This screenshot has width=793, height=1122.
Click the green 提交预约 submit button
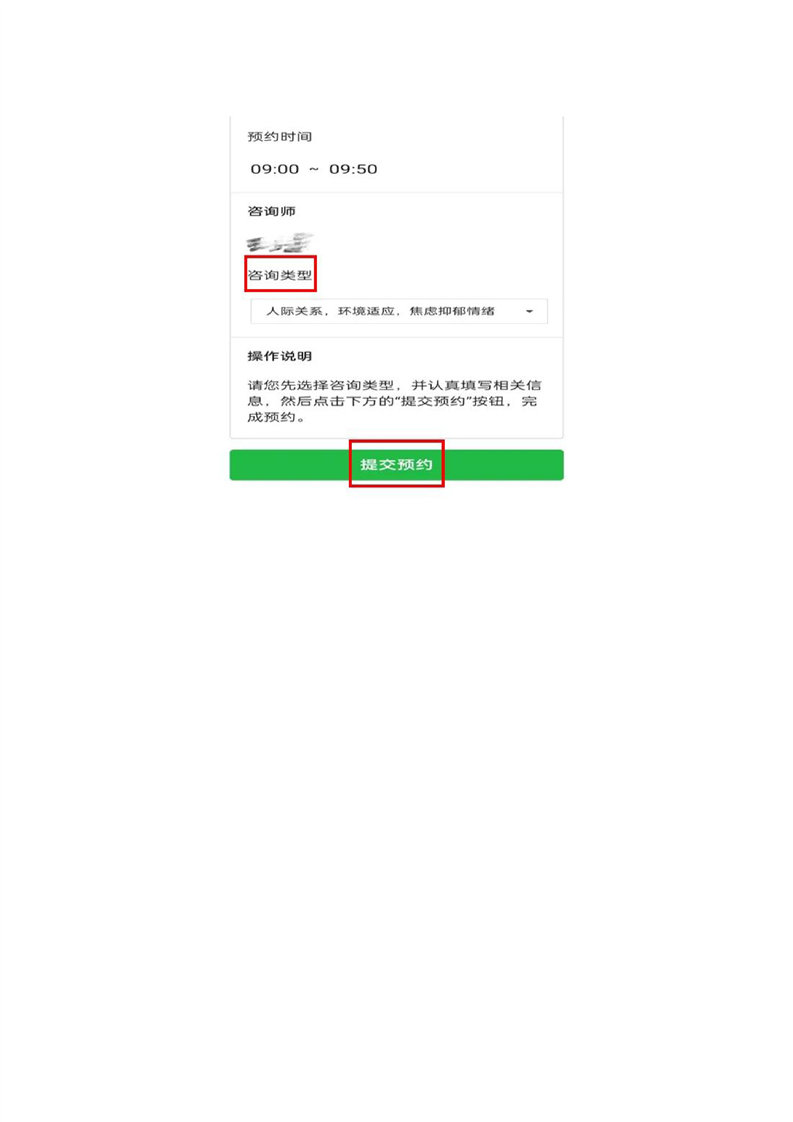tap(396, 465)
